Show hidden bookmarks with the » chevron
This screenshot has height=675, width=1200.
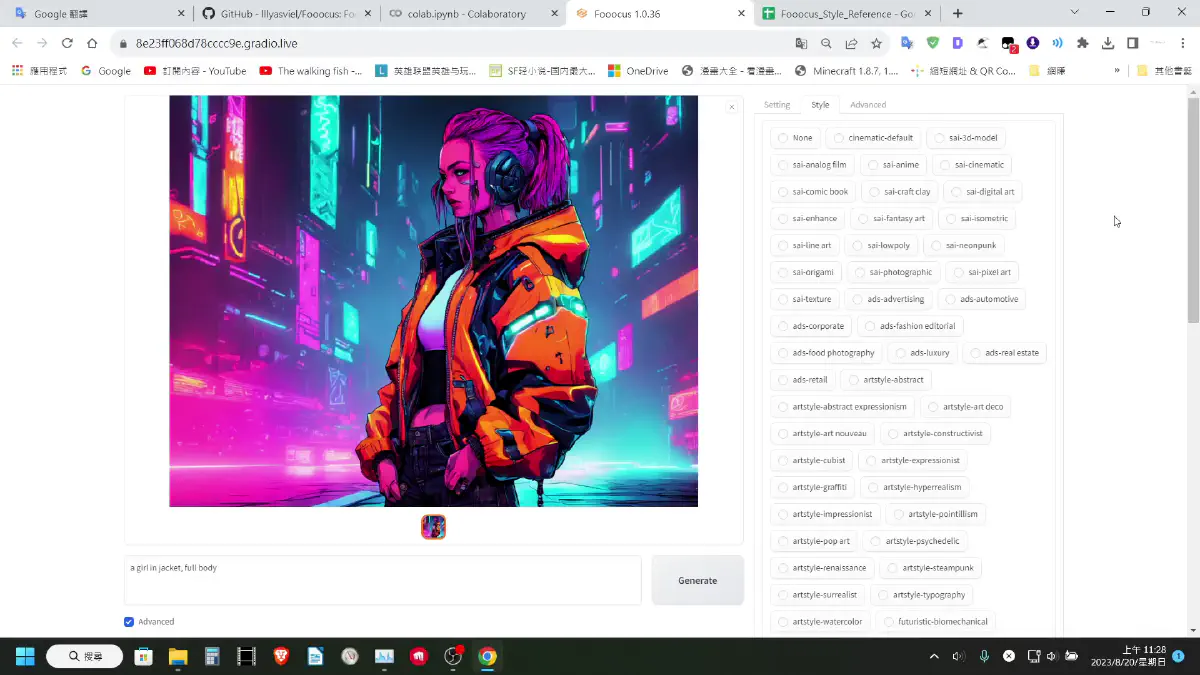pos(1117,71)
